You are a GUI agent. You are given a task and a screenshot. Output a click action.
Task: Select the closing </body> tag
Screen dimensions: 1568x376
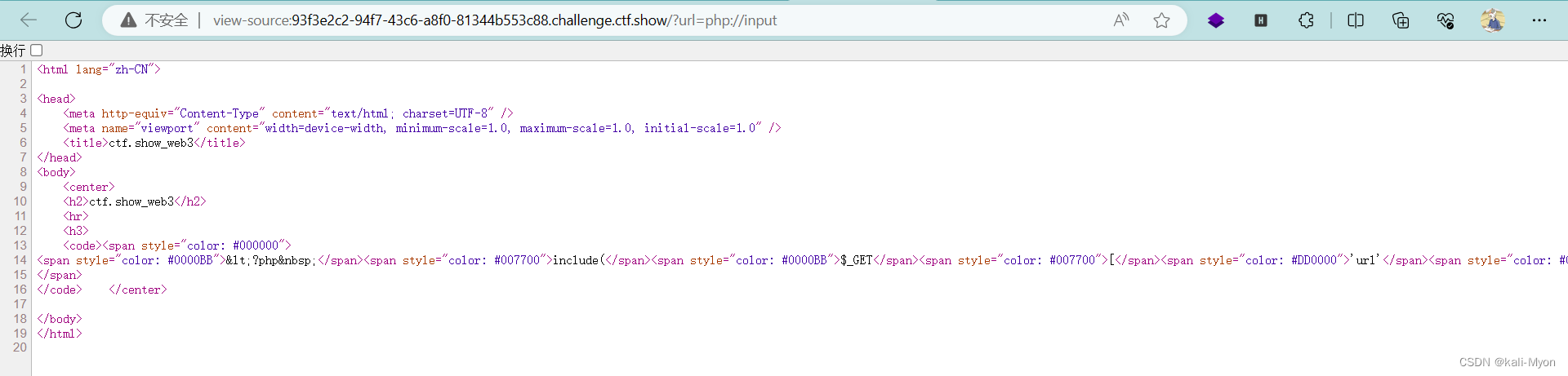tap(60, 319)
